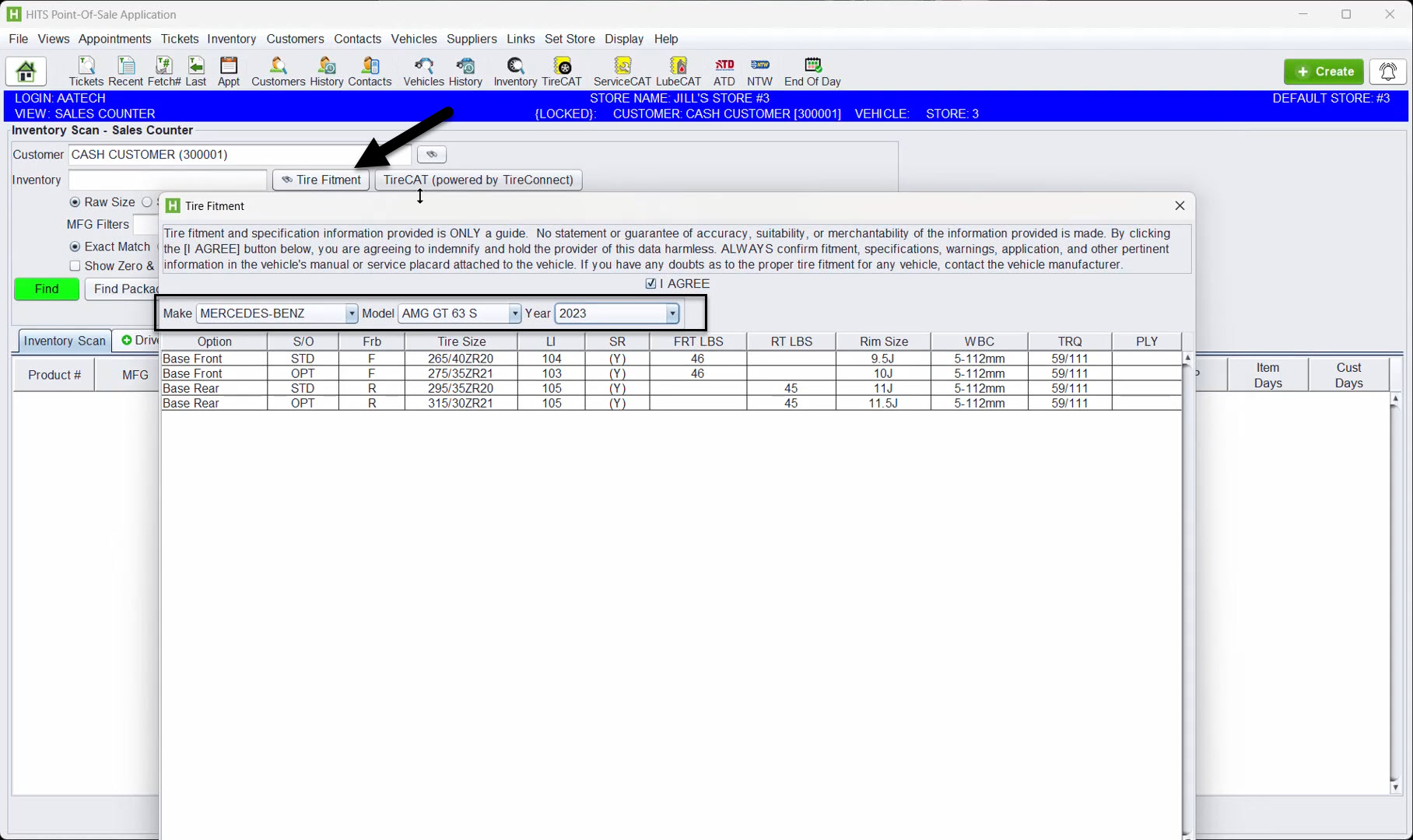Open ServiceCAT toolbar icon
The image size is (1413, 840).
pyautogui.click(x=622, y=71)
